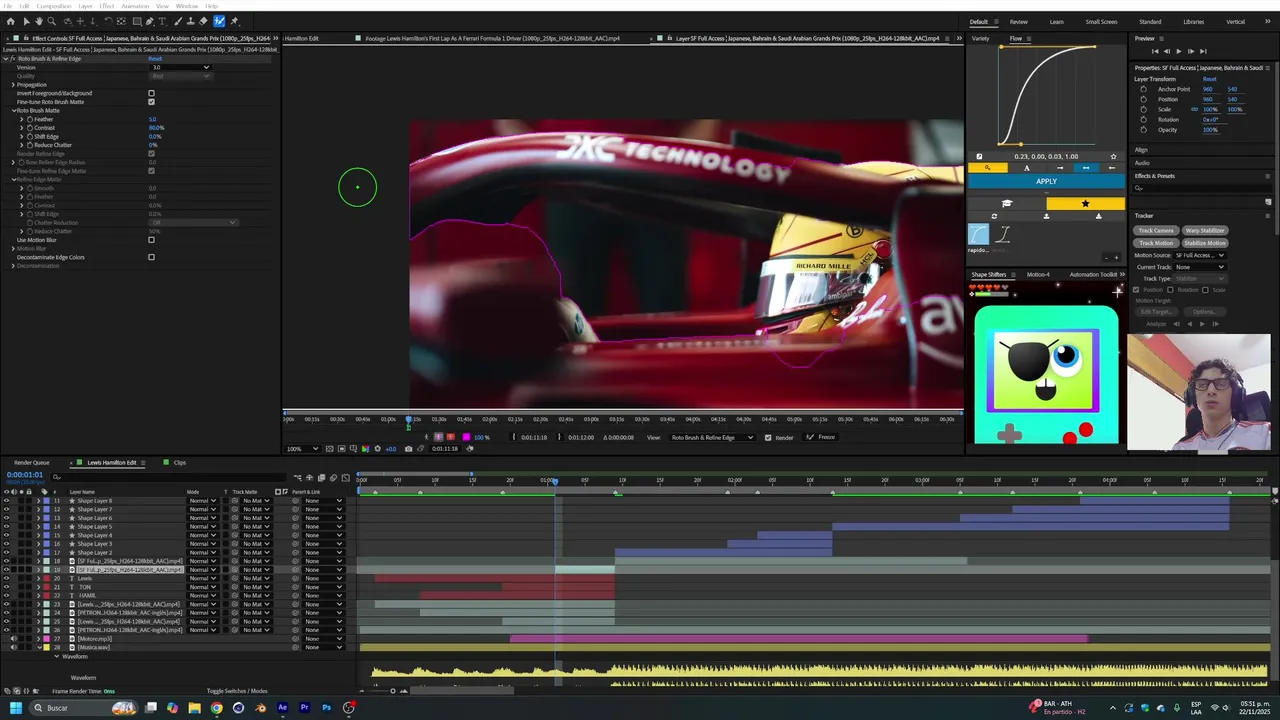
Task: Select the Puppet Pin tool
Action: coord(234,21)
